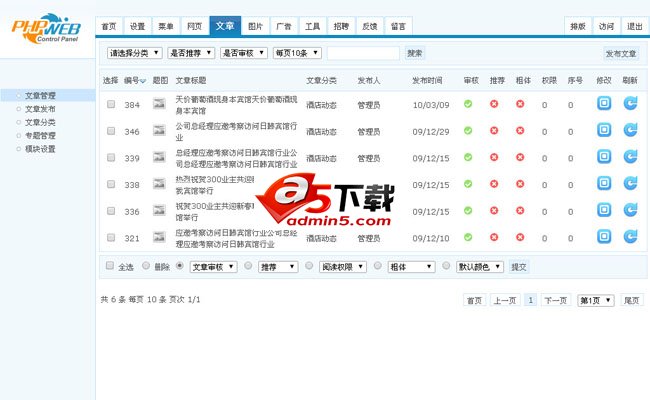The width and height of the screenshot is (650, 400).
Task: Open the 请选择分类 category dropdown
Action: 134,53
